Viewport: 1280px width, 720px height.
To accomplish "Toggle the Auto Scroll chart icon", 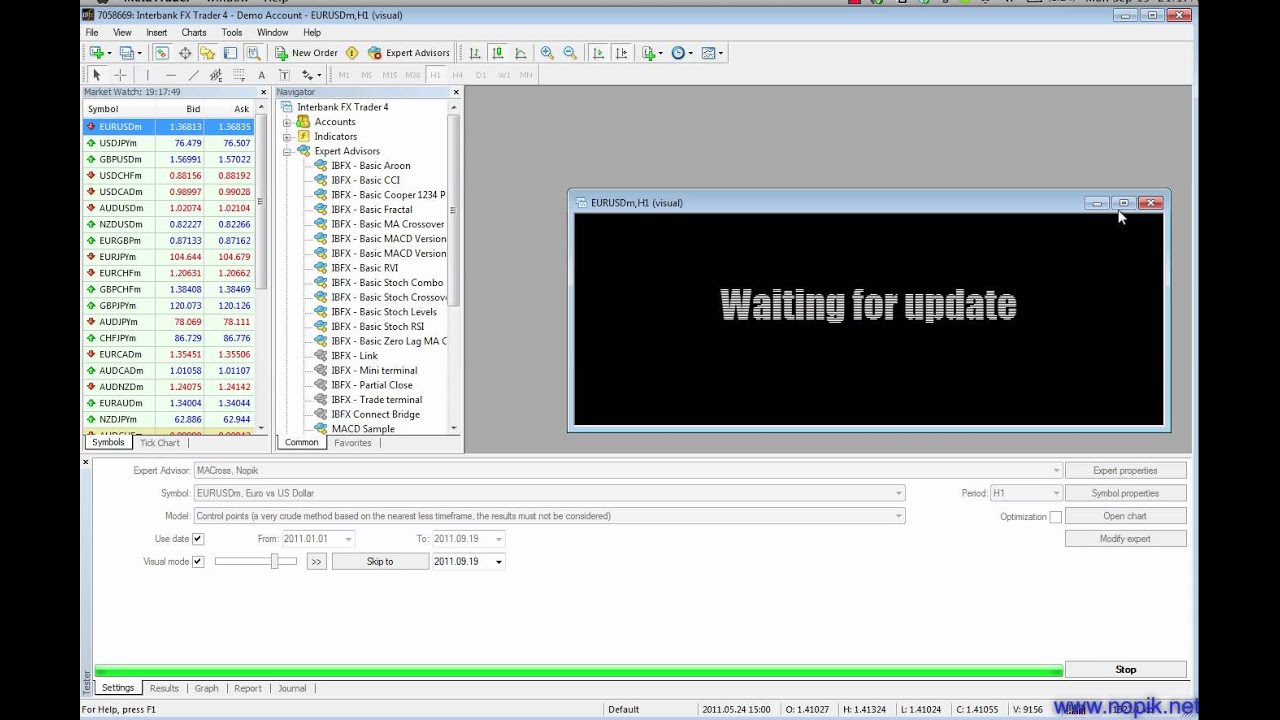I will [598, 53].
